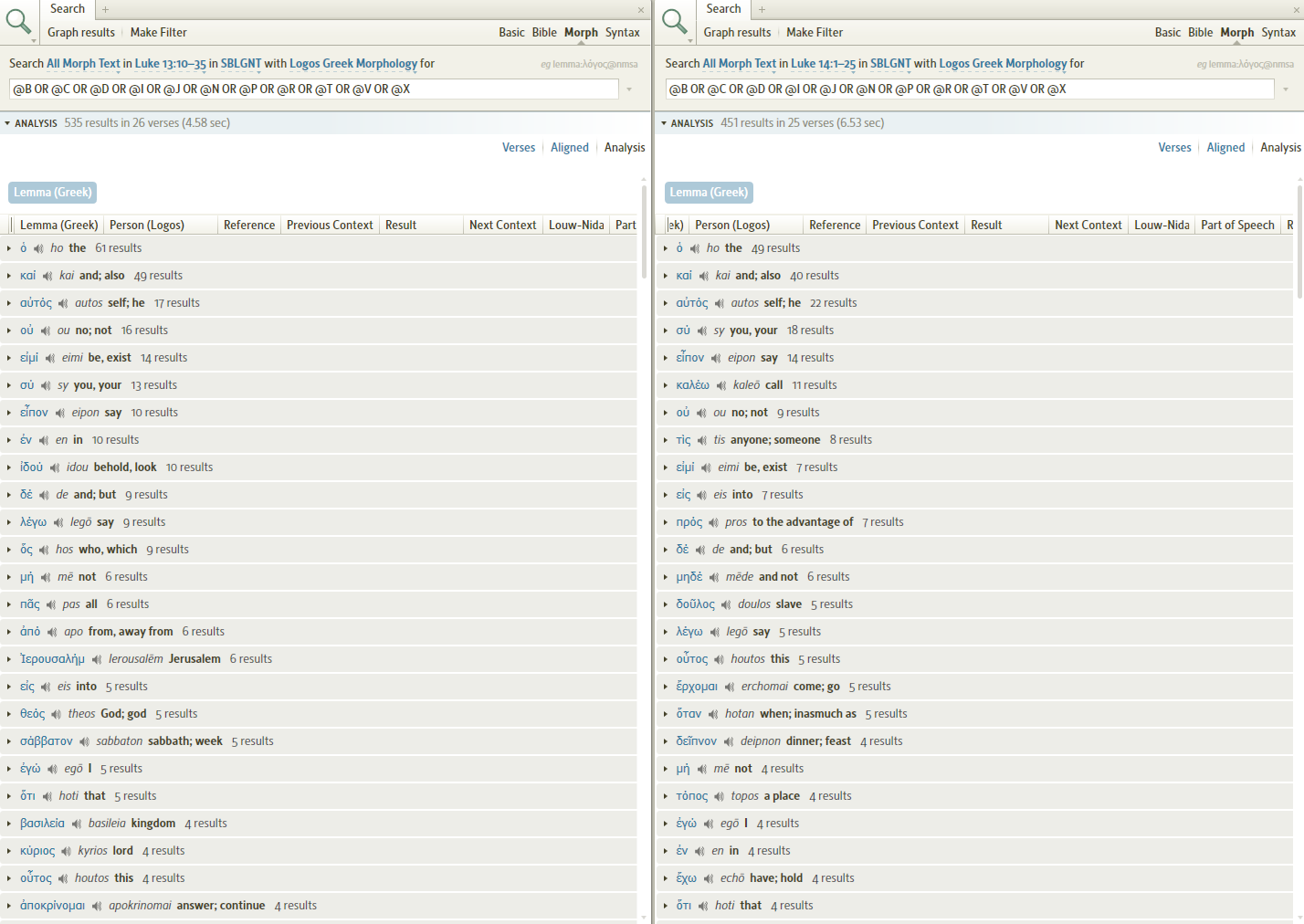This screenshot has height=924, width=1304.
Task: Click Lemma (Greek) grouping chip in right panel
Action: pyautogui.click(x=709, y=193)
